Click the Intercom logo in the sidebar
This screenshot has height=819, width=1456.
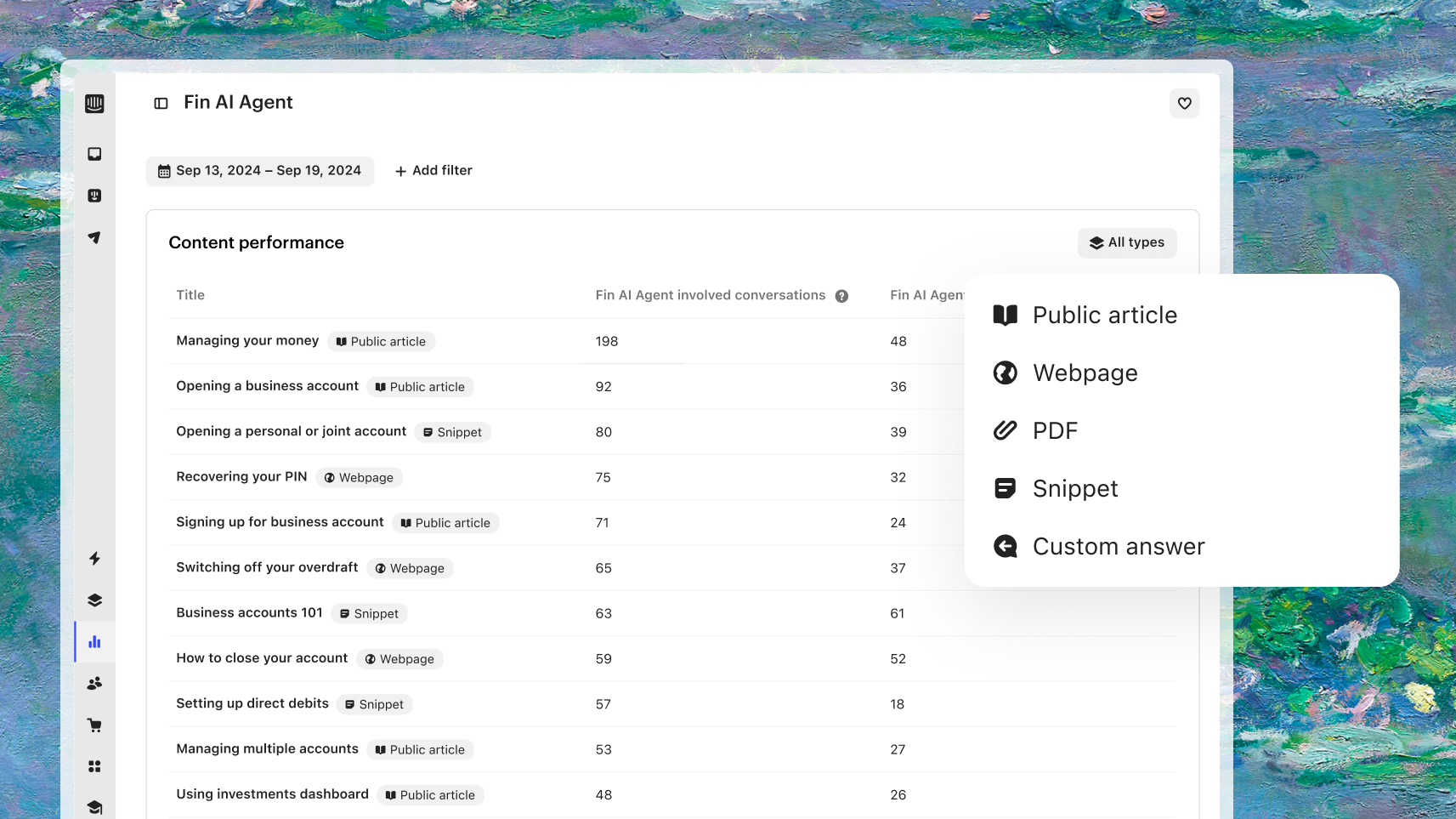[94, 104]
